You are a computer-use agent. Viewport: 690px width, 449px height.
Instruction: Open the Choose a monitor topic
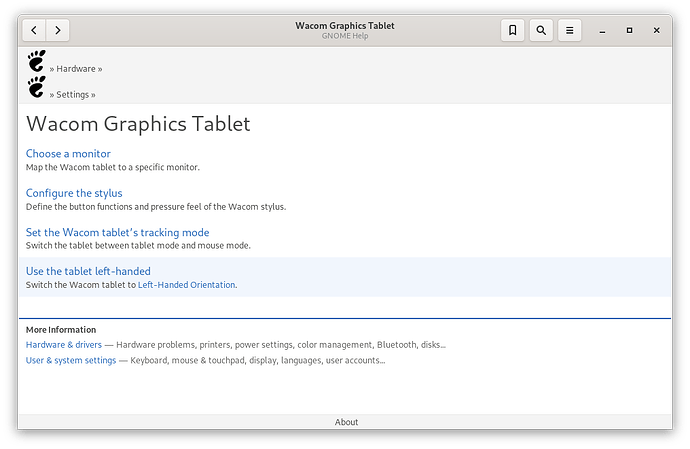coord(68,154)
